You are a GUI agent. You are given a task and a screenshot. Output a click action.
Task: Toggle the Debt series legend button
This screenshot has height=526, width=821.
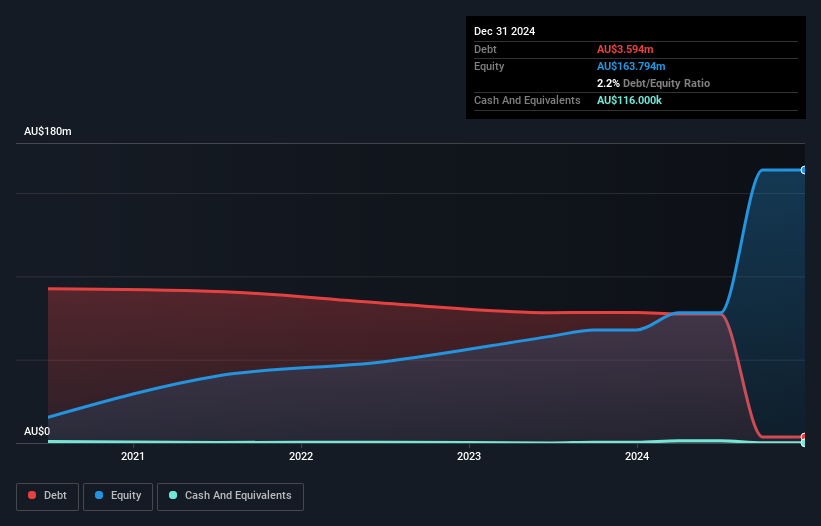(48, 496)
